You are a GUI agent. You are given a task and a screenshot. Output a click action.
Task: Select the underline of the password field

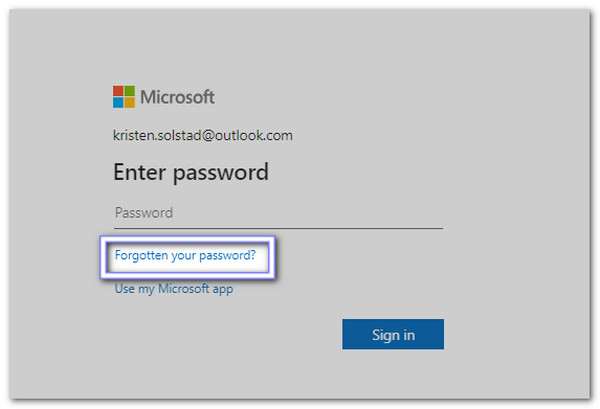[278, 227]
